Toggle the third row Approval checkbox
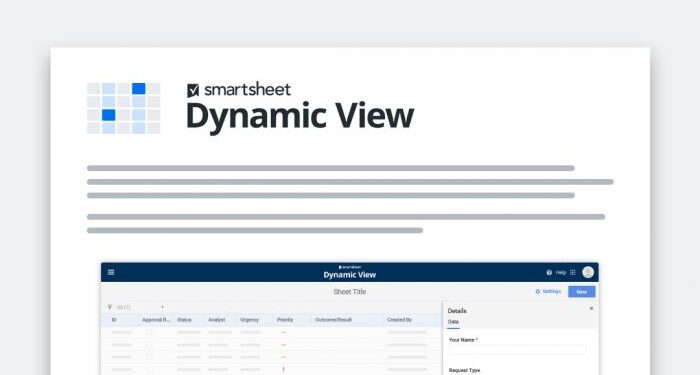The height and width of the screenshot is (375, 700). (x=149, y=357)
